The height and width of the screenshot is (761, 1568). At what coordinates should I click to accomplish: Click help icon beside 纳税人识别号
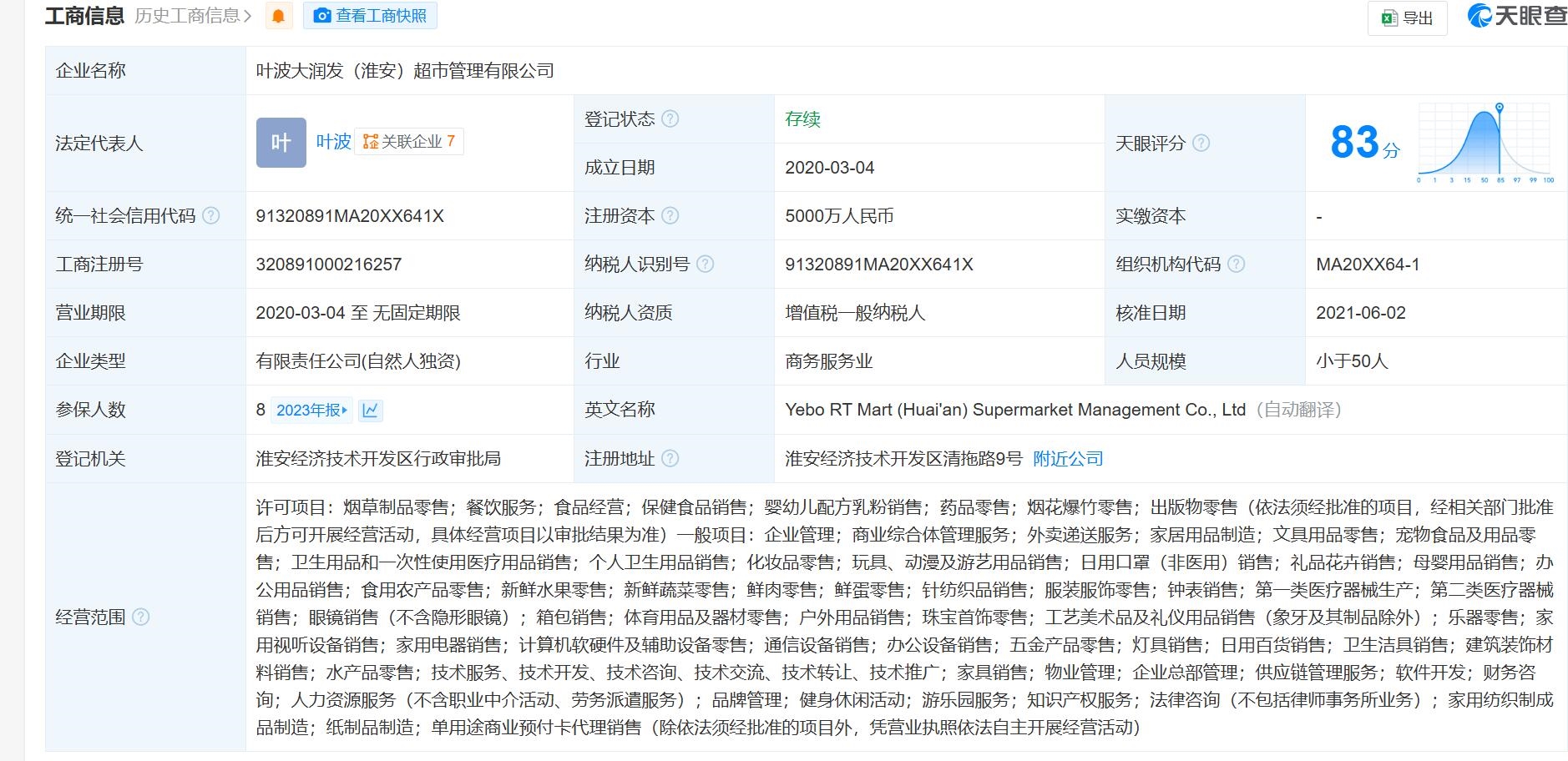706,265
